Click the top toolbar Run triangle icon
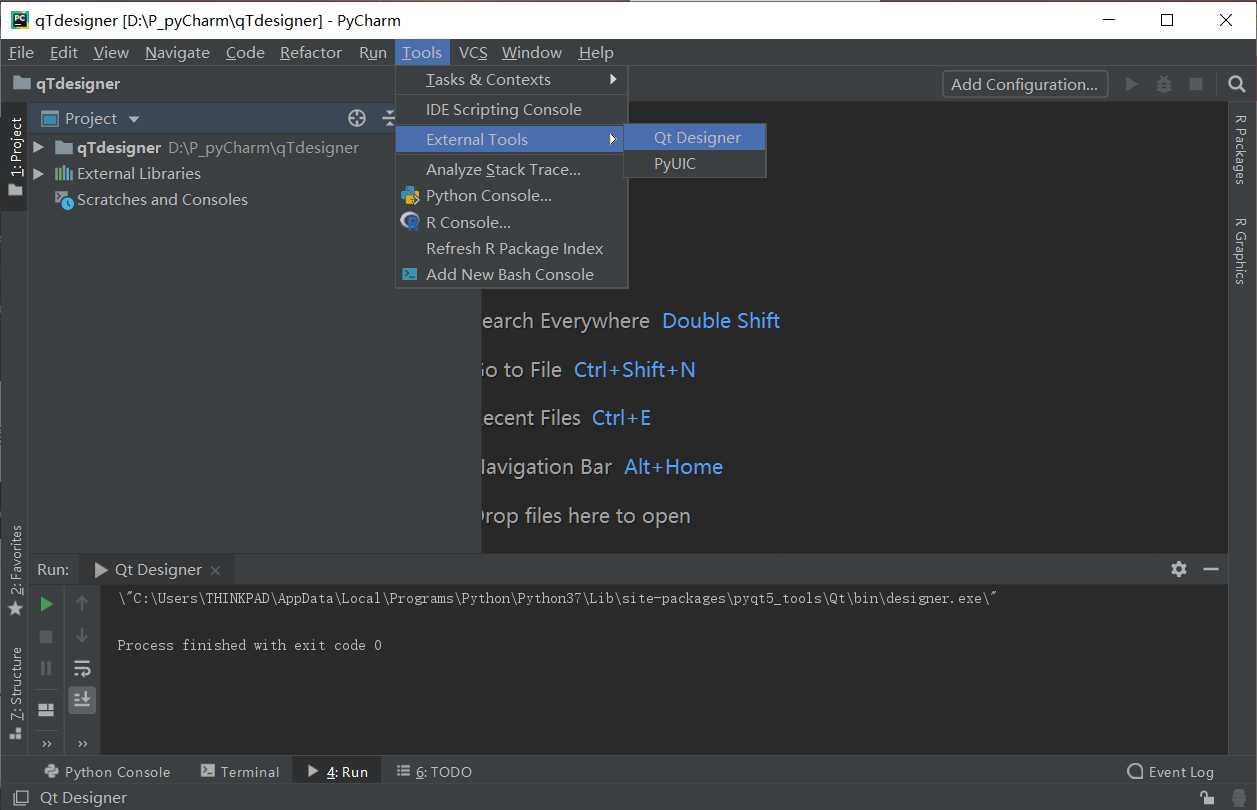 click(x=1132, y=84)
